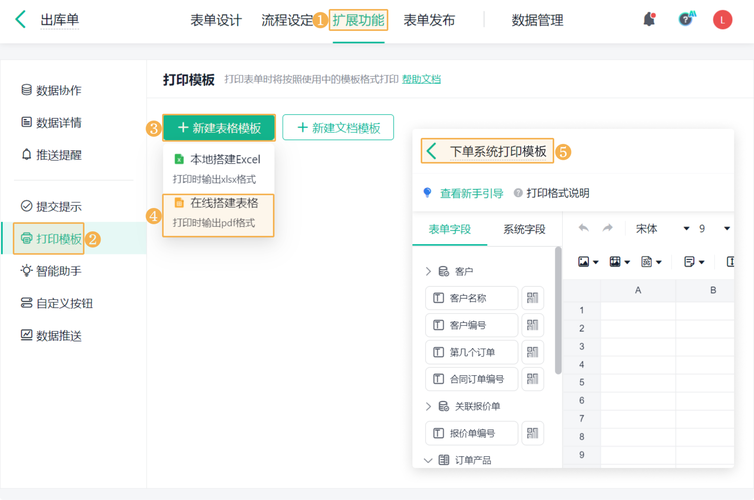This screenshot has width=754, height=500.
Task: Select the 第几个订单 field
Action: click(x=472, y=352)
